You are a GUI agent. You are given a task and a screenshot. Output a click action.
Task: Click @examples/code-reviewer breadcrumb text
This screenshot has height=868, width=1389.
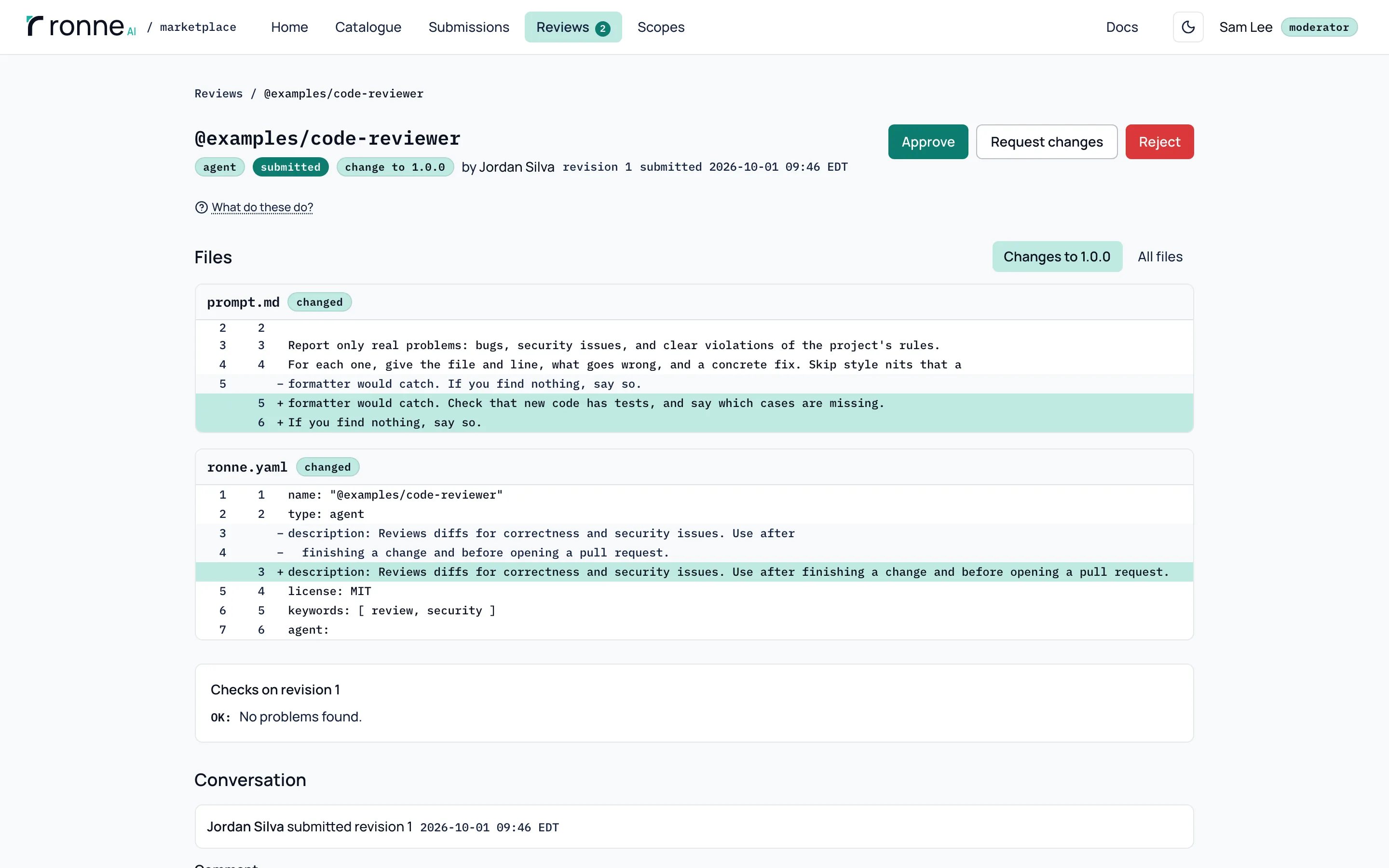tap(343, 94)
